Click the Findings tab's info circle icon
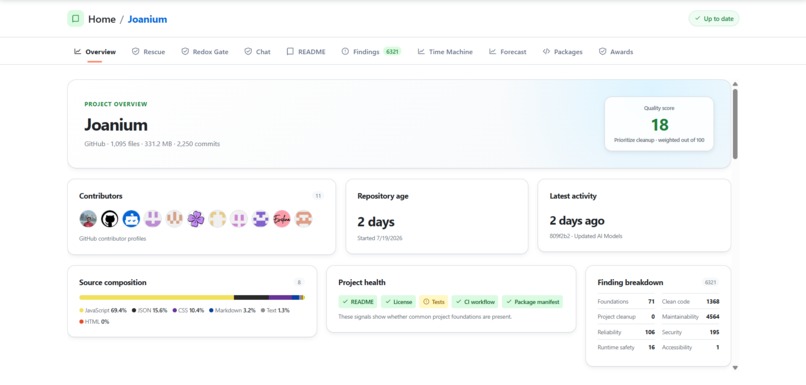The image size is (806, 385). 345,51
